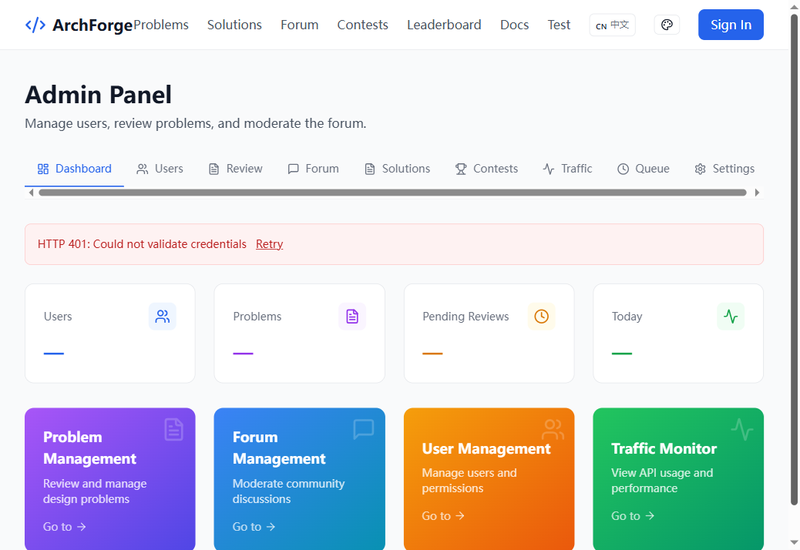The height and width of the screenshot is (550, 800).
Task: Open the Leaderboard navigation item
Action: [444, 24]
